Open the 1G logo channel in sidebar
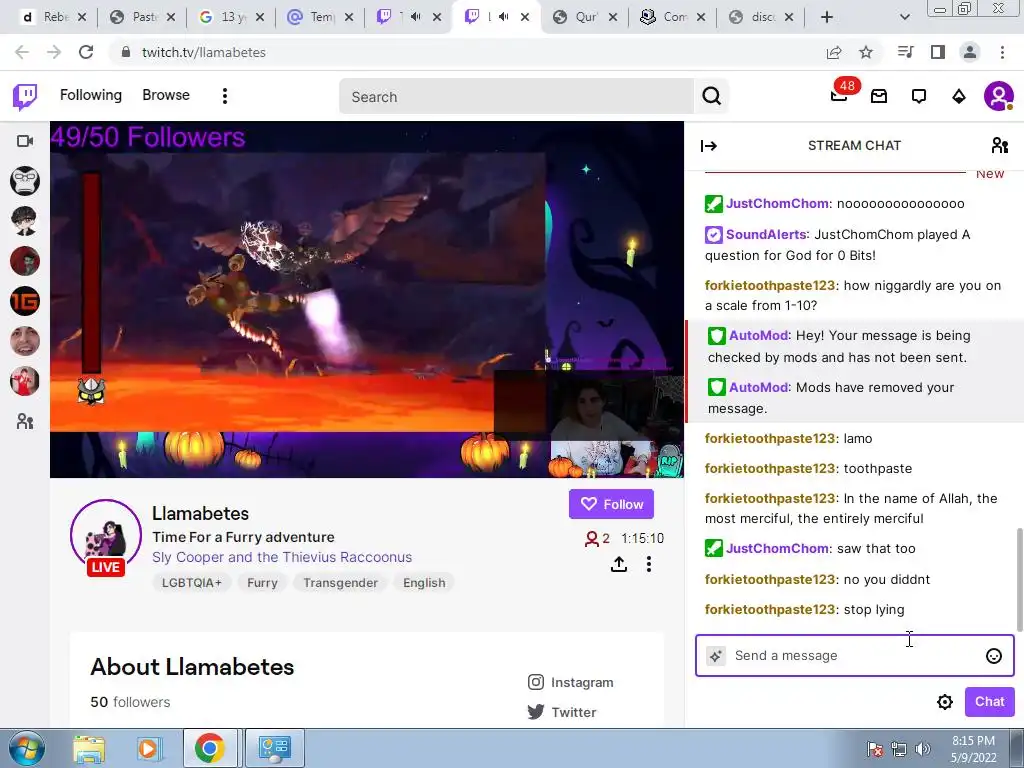Viewport: 1024px width, 768px height. 25,301
